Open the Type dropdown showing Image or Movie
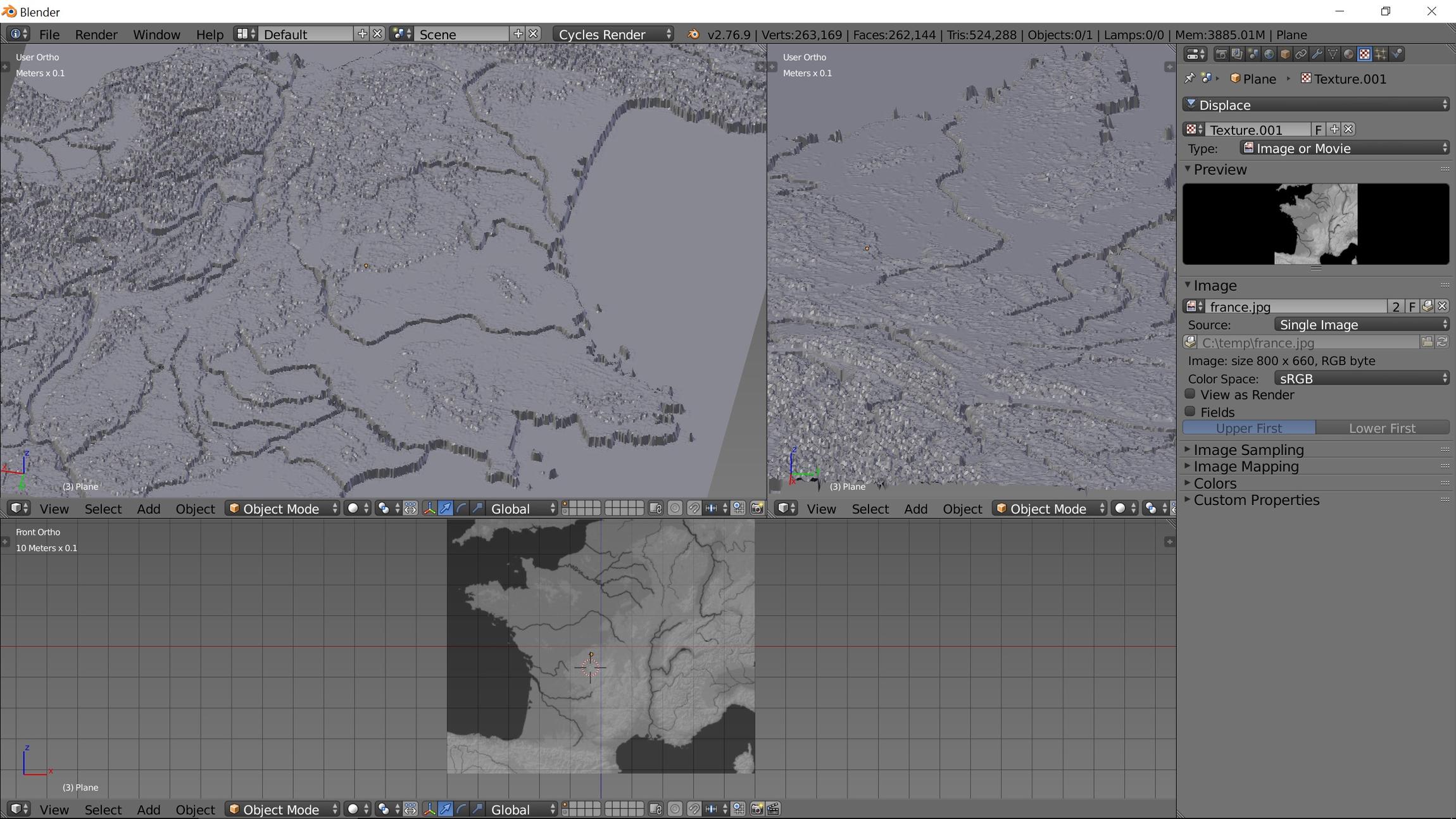This screenshot has height=819, width=1456. pos(1345,148)
